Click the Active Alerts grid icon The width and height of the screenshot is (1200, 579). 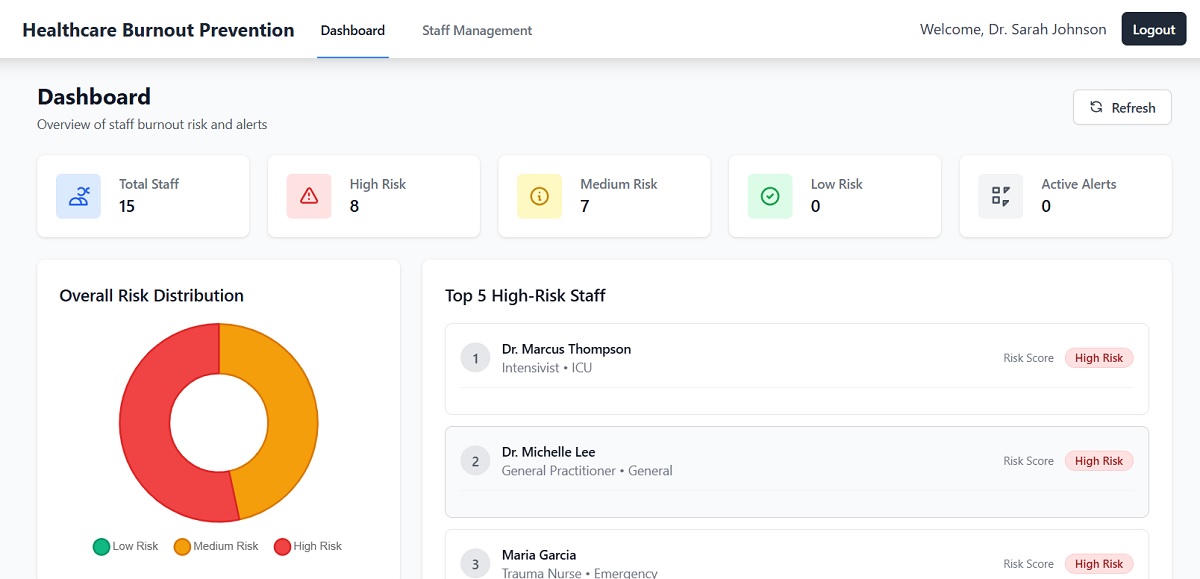point(1001,196)
